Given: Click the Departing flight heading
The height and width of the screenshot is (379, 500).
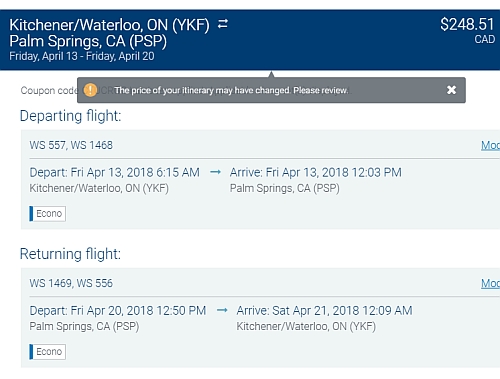Looking at the screenshot, I should (x=70, y=116).
